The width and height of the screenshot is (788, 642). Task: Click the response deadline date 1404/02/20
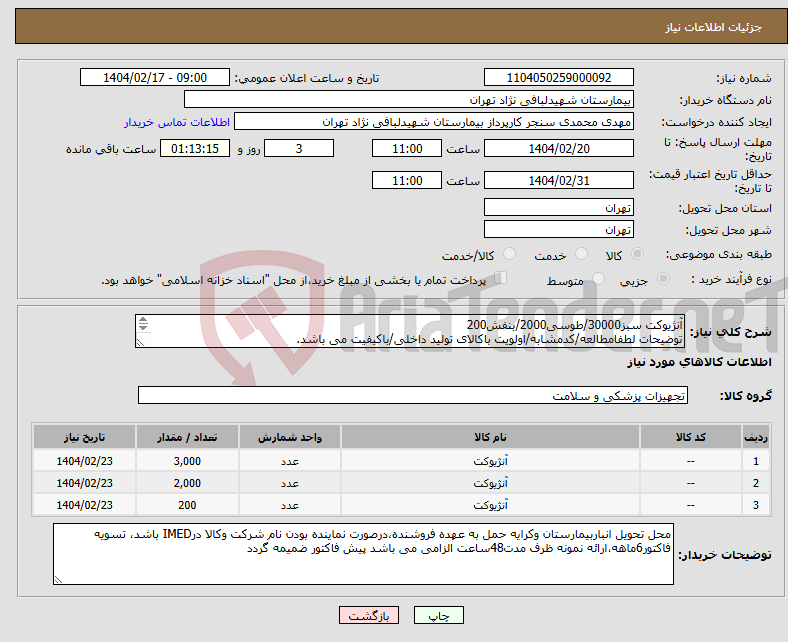[559, 148]
